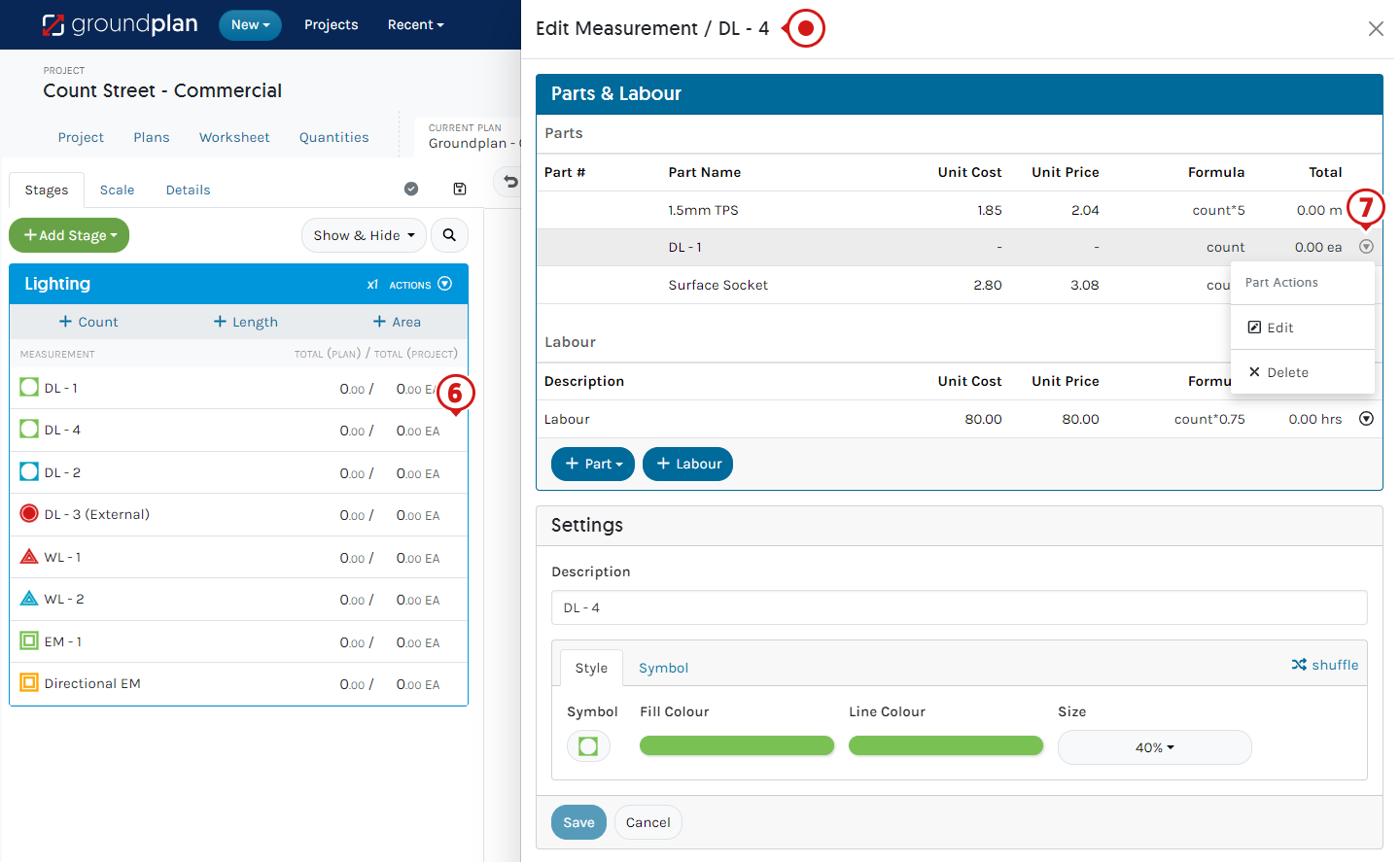Go to the Plans tab

(152, 137)
